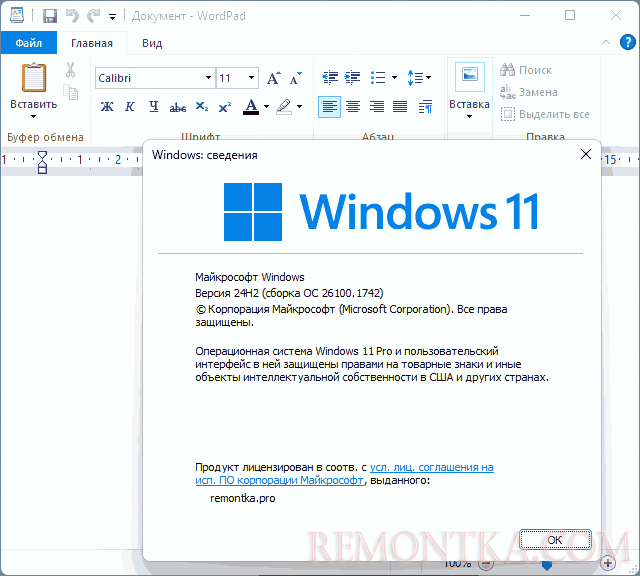Click the zoom in plus button
Image resolution: width=640 pixels, height=576 pixels.
click(x=608, y=563)
